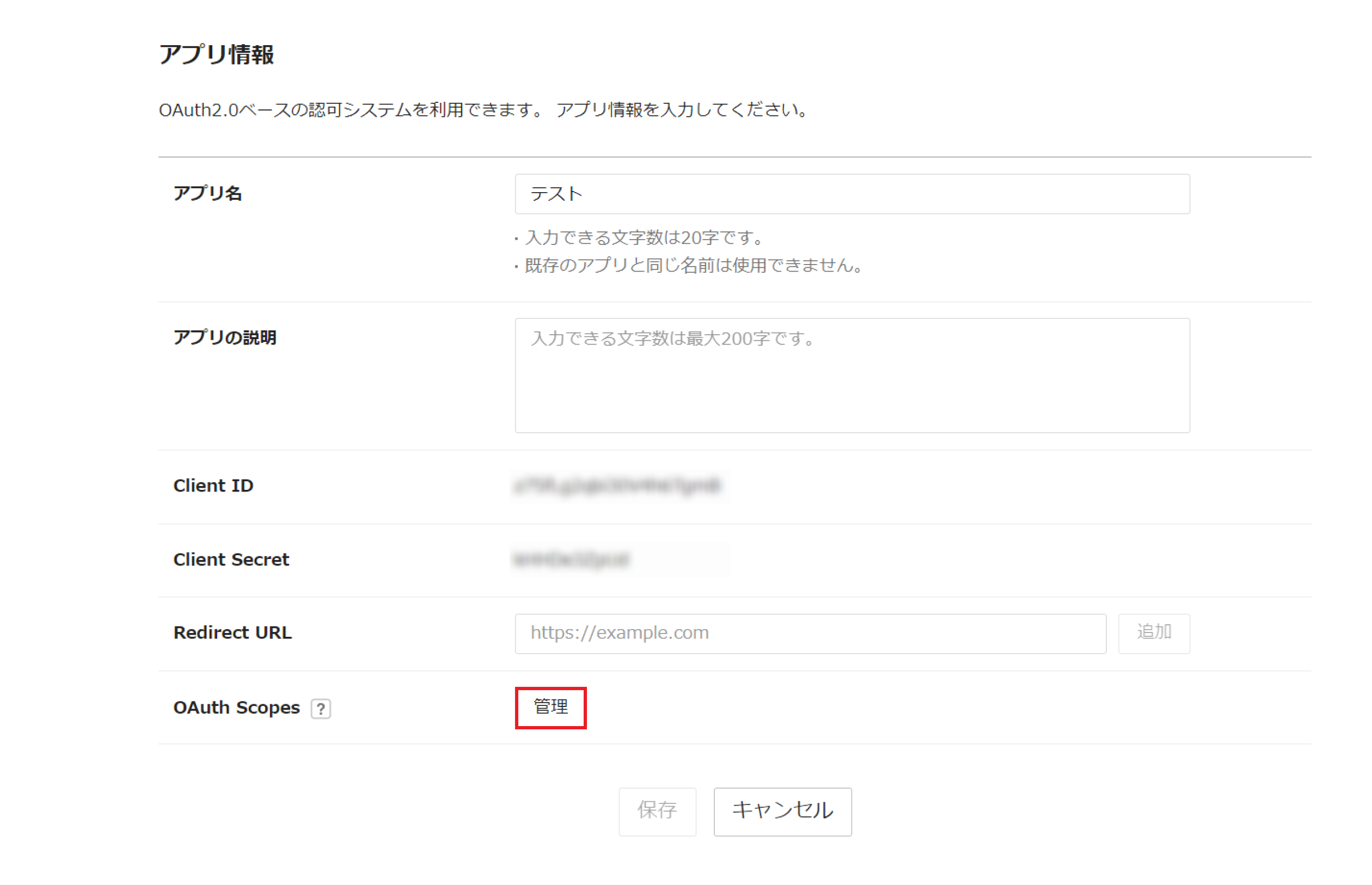Click the OAuth Scopes help question-mark icon
Image resolution: width=1372 pixels, height=885 pixels.
click(321, 709)
